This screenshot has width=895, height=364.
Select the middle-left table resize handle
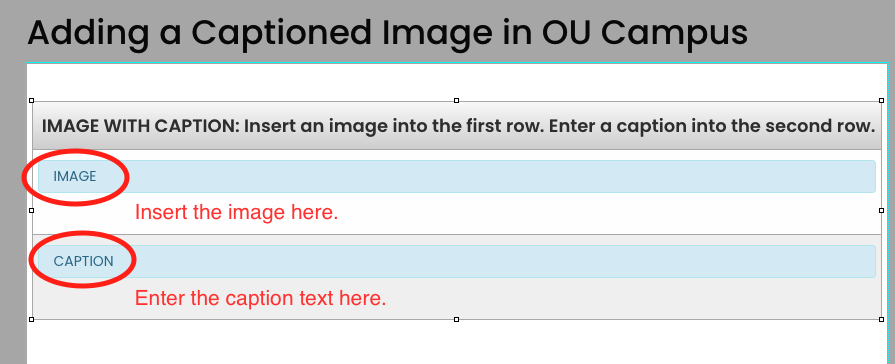click(31, 211)
